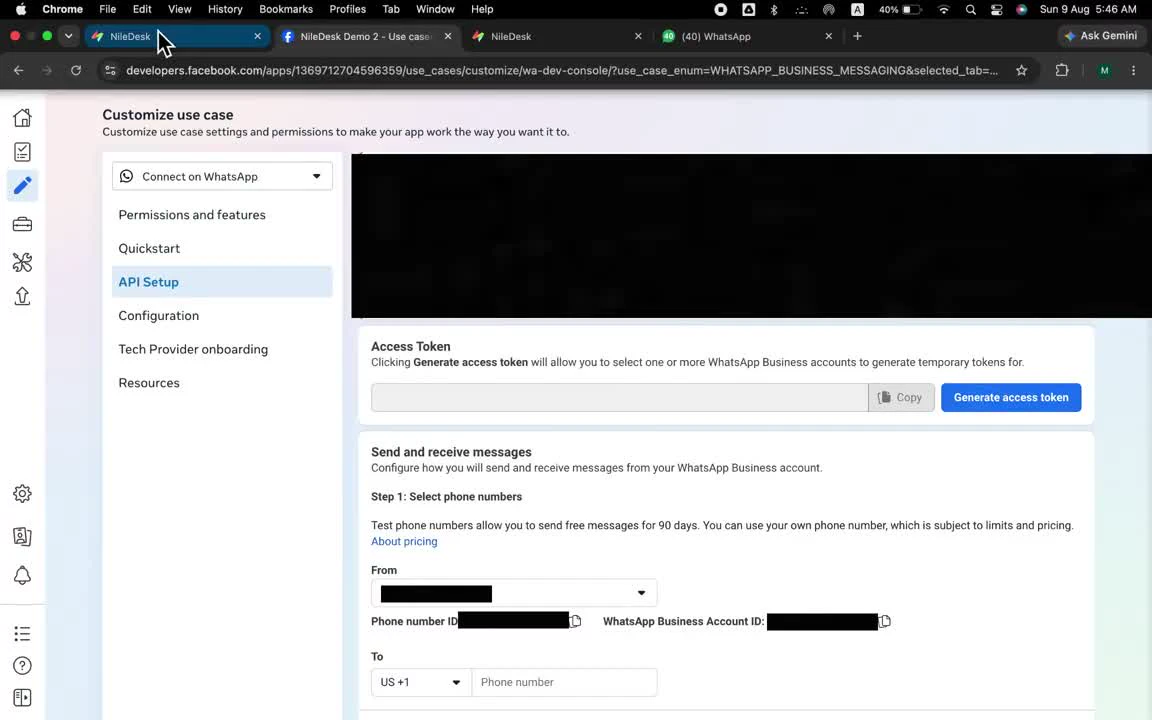Open macOS Control Center icon
Screen dimensions: 1152x720
pos(996,10)
